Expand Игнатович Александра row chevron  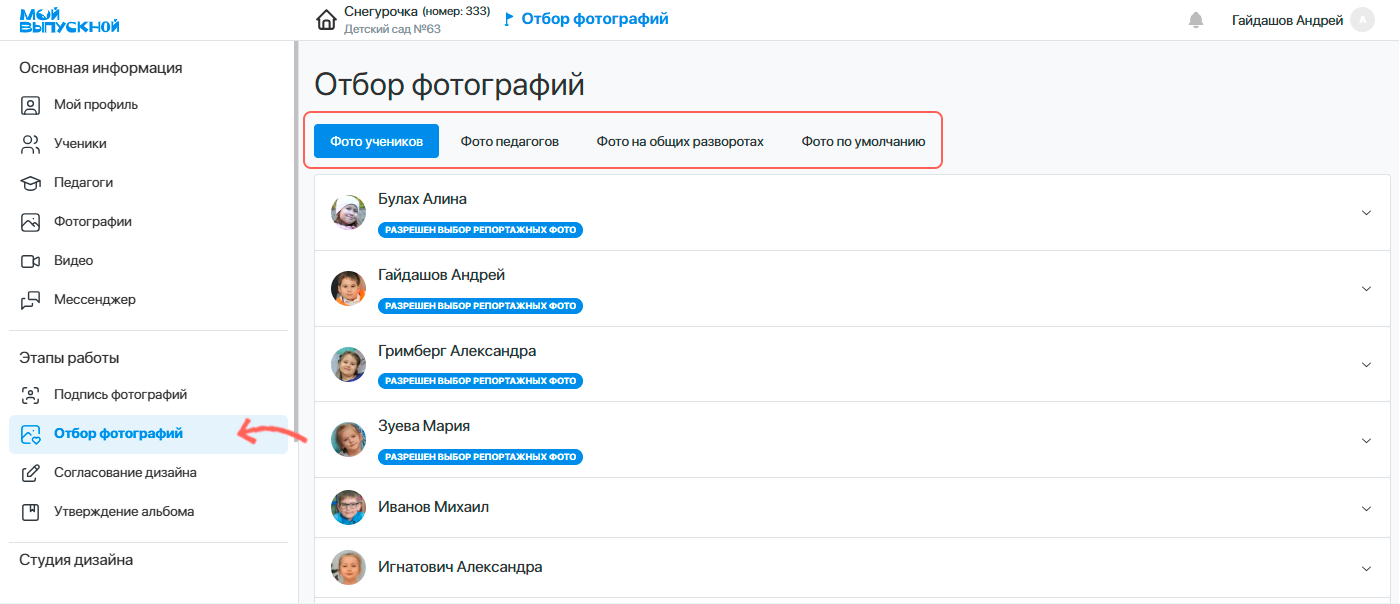(x=1366, y=568)
